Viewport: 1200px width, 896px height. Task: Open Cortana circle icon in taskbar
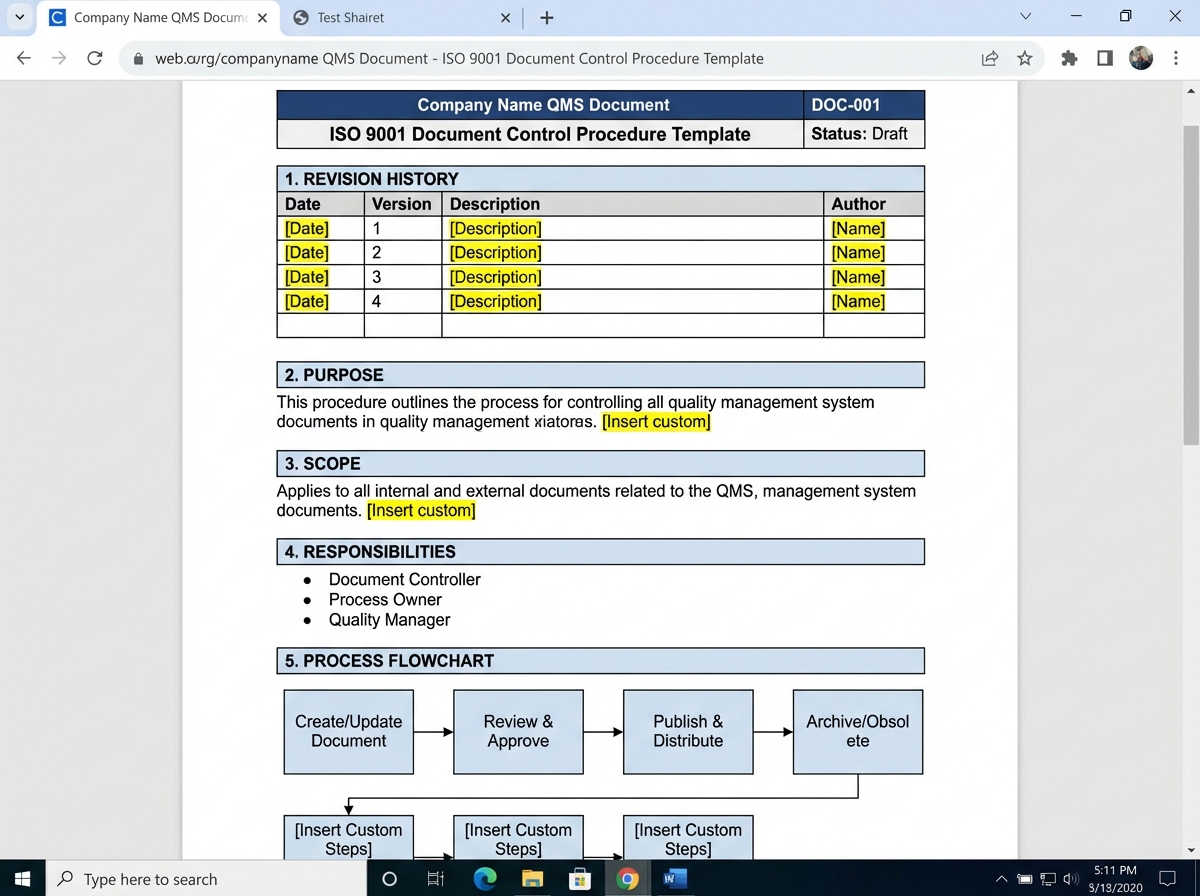390,879
